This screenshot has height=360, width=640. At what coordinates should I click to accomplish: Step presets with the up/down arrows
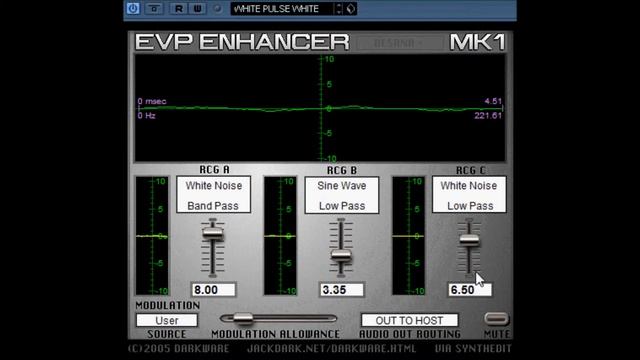[x=339, y=9]
